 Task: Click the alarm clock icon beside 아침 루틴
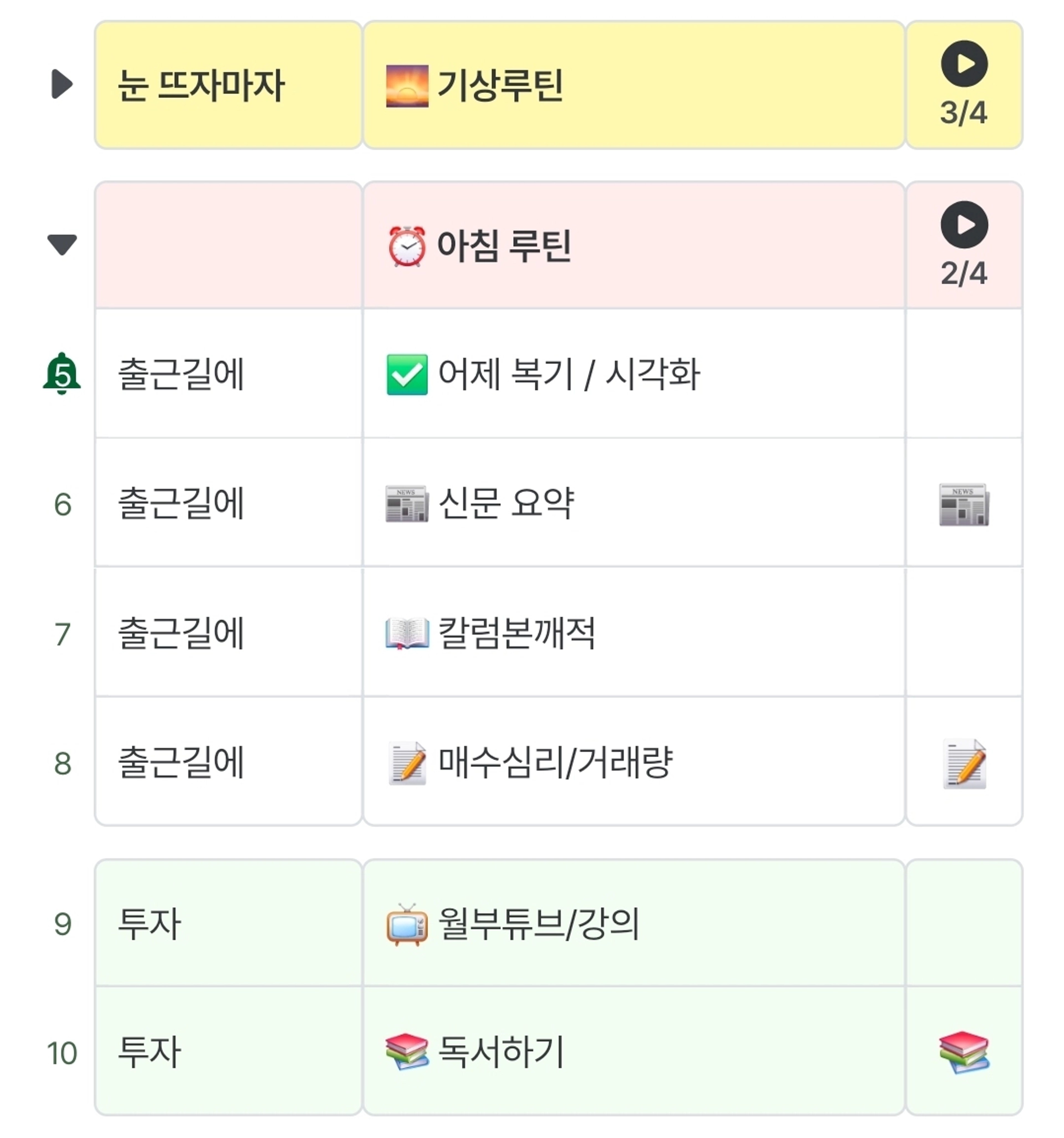(x=406, y=246)
